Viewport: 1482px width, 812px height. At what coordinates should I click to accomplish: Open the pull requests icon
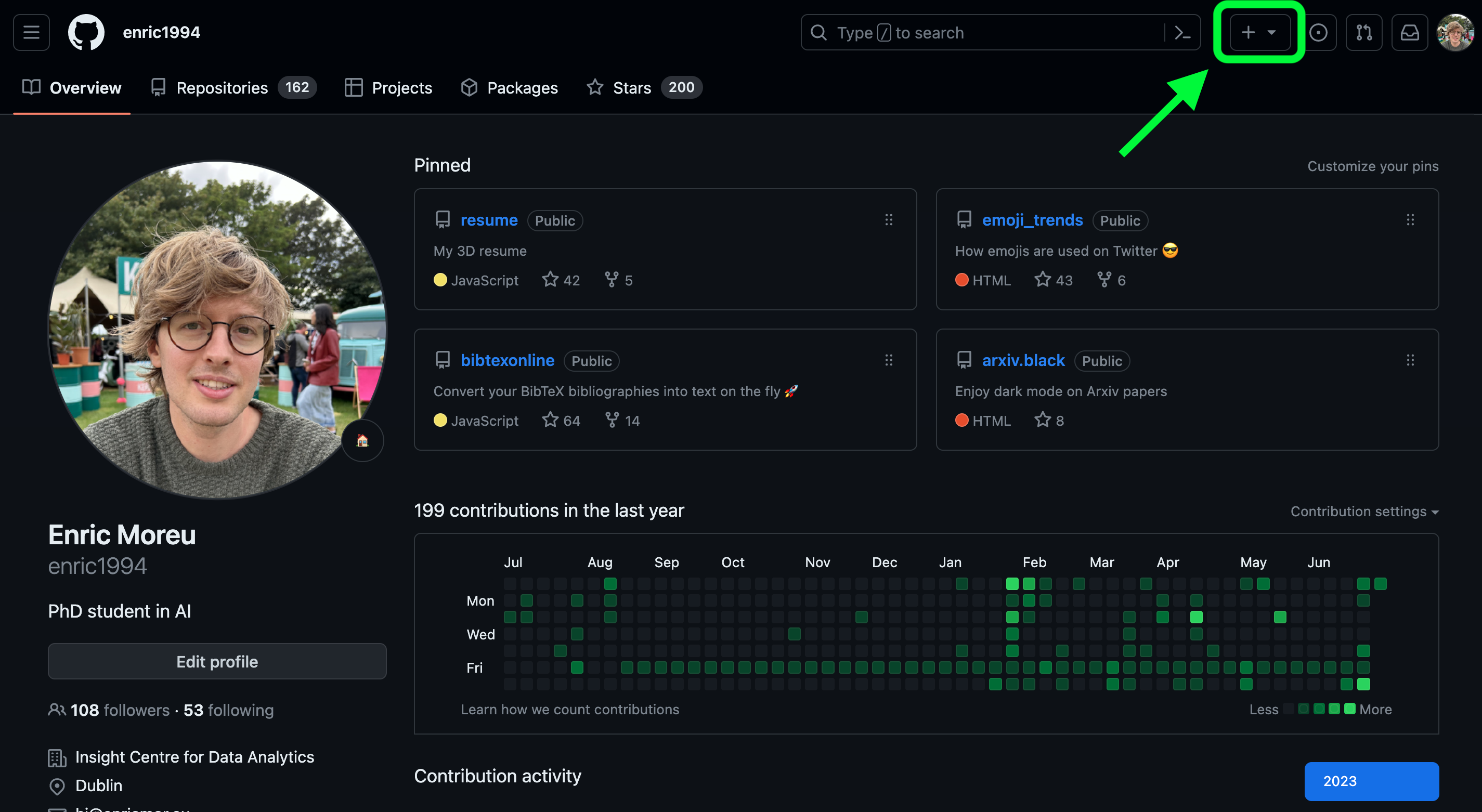click(1363, 33)
